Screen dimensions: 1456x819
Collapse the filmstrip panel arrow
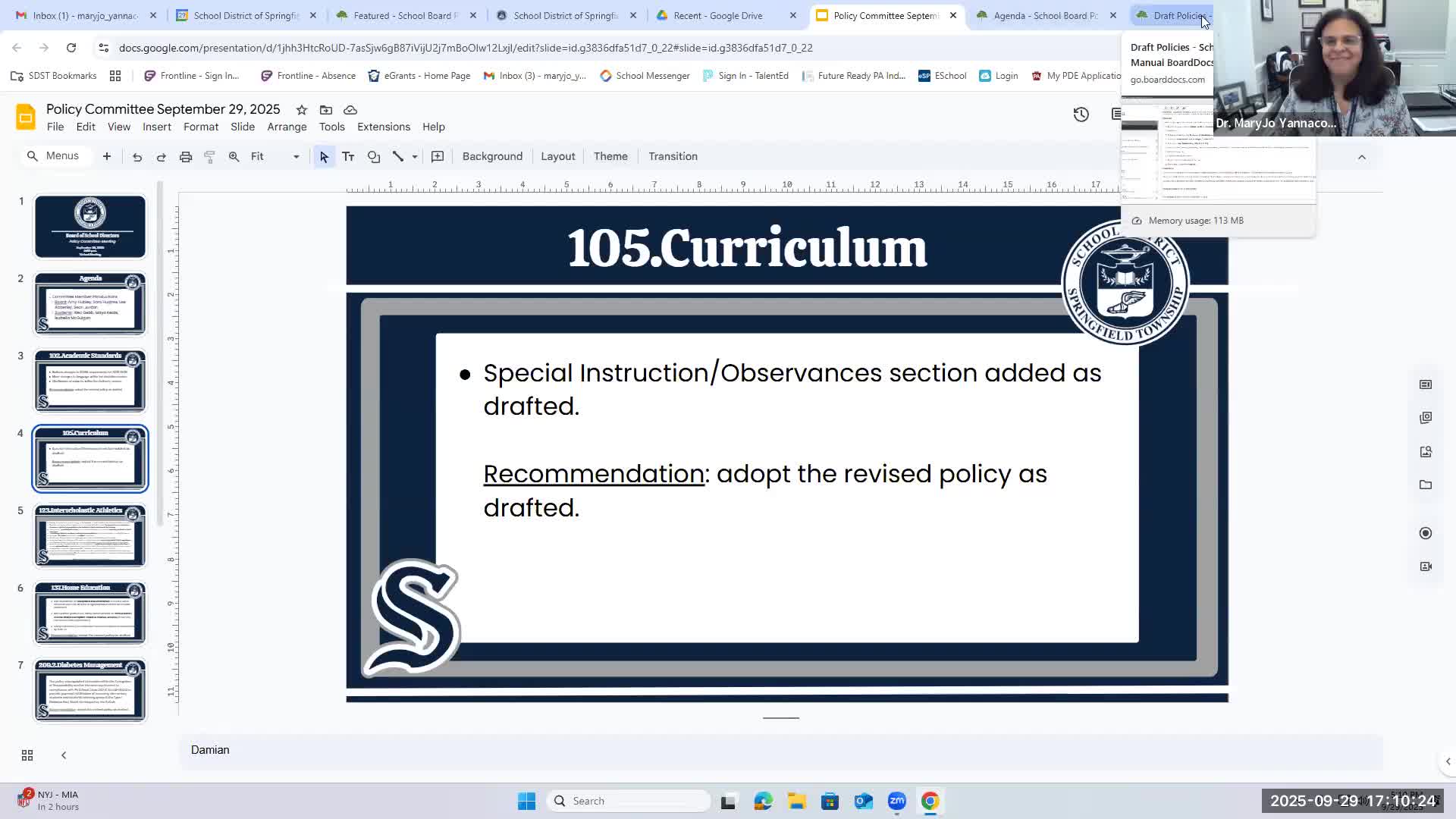point(64,755)
